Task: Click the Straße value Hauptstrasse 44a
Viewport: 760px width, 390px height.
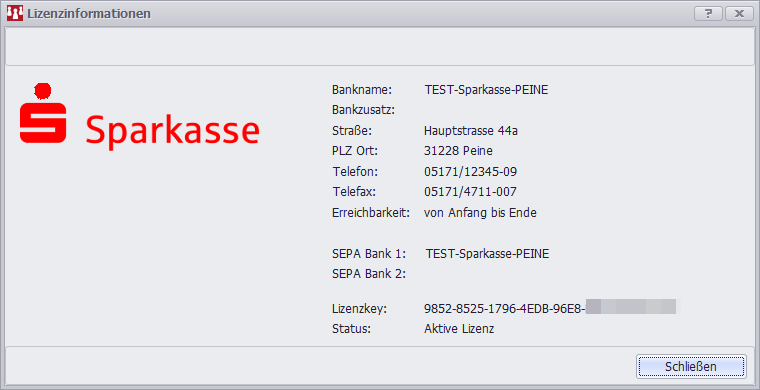Action: pos(471,131)
